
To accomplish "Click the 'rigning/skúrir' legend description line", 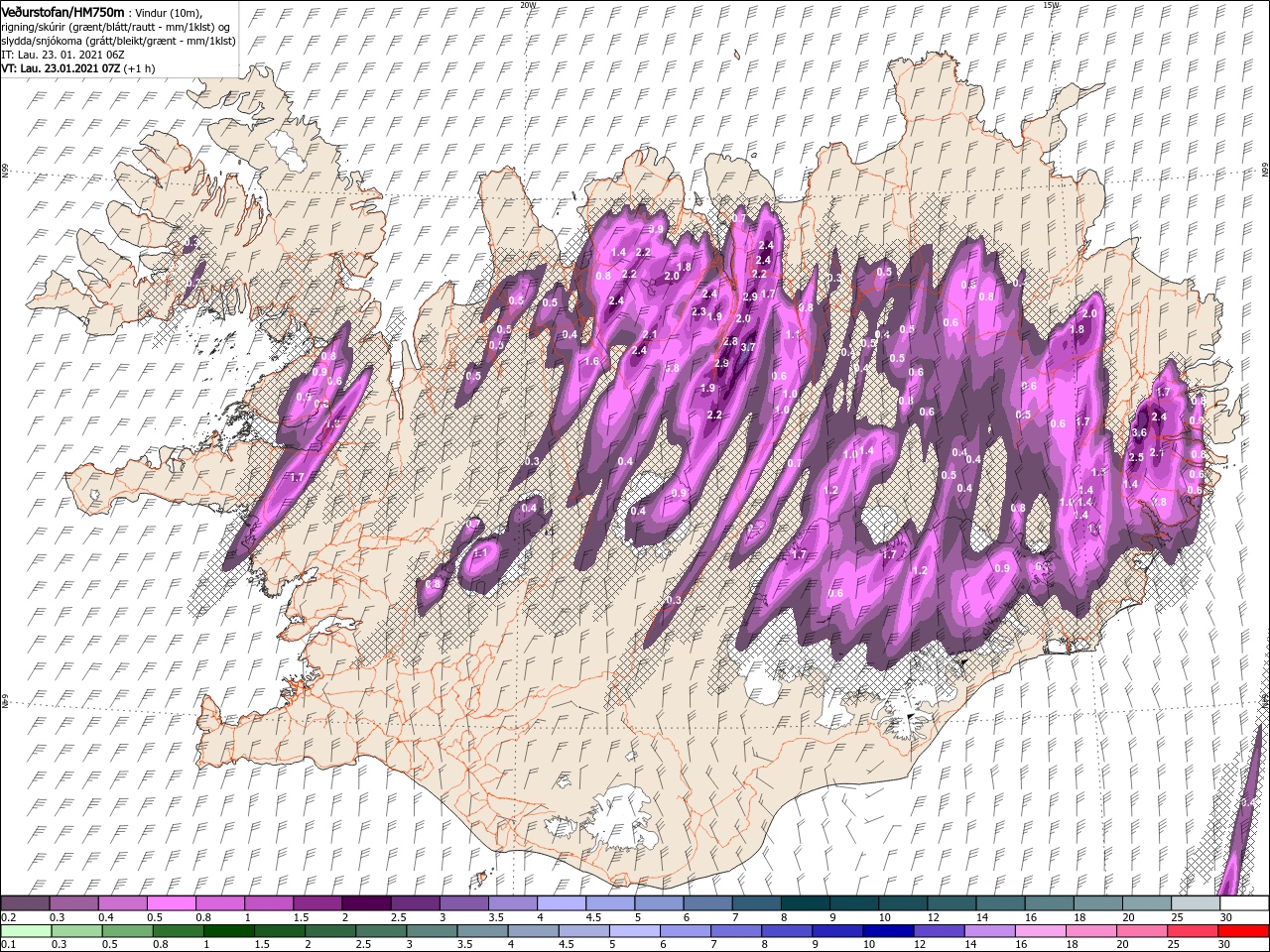I will pos(115,26).
